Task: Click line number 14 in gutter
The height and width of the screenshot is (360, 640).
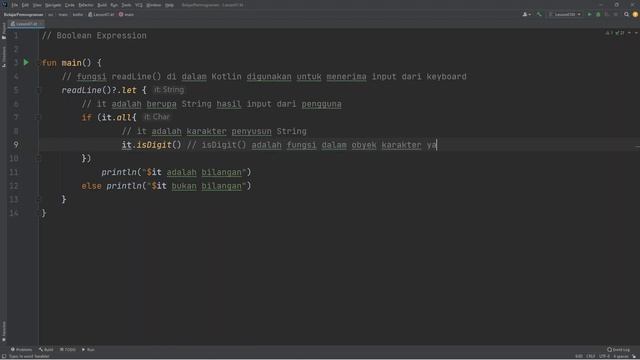Action: point(14,213)
